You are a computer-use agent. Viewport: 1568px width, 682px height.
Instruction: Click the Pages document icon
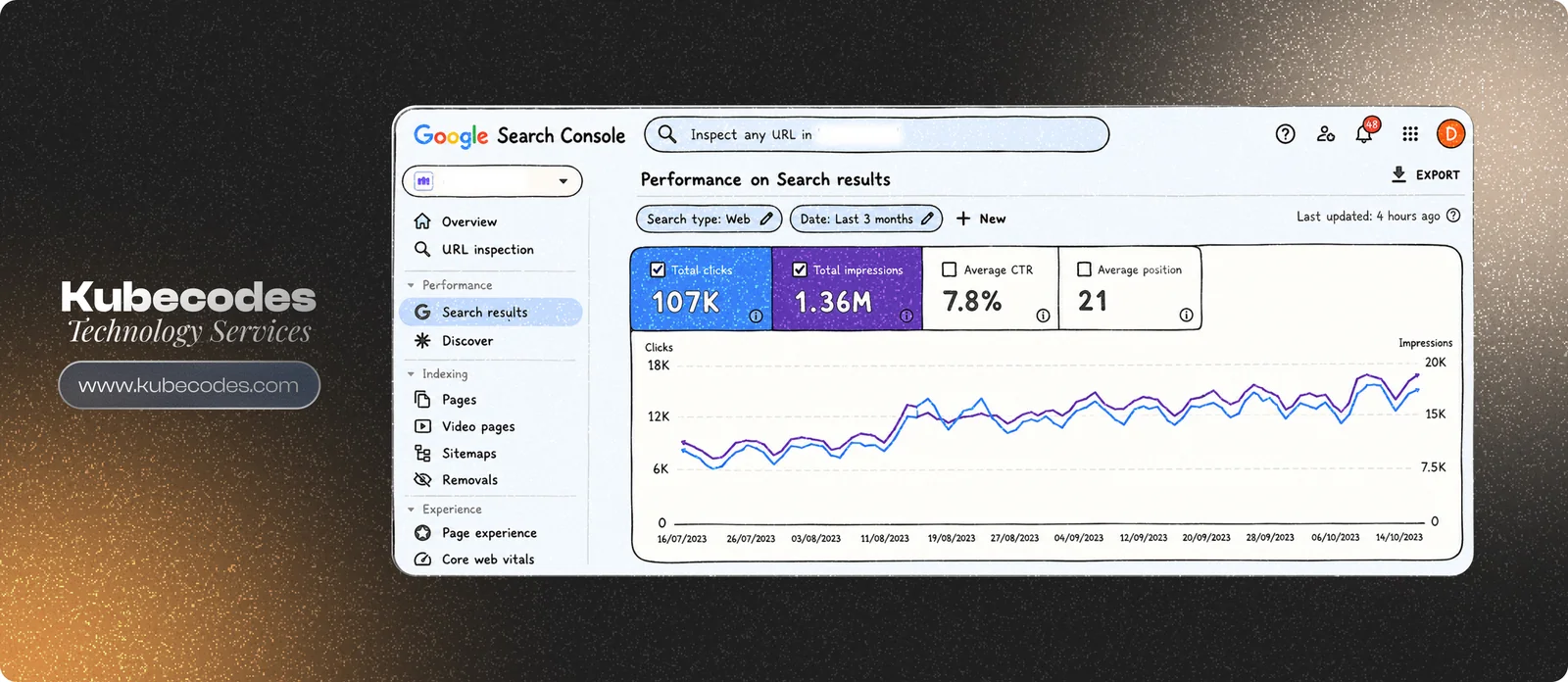pyautogui.click(x=422, y=399)
